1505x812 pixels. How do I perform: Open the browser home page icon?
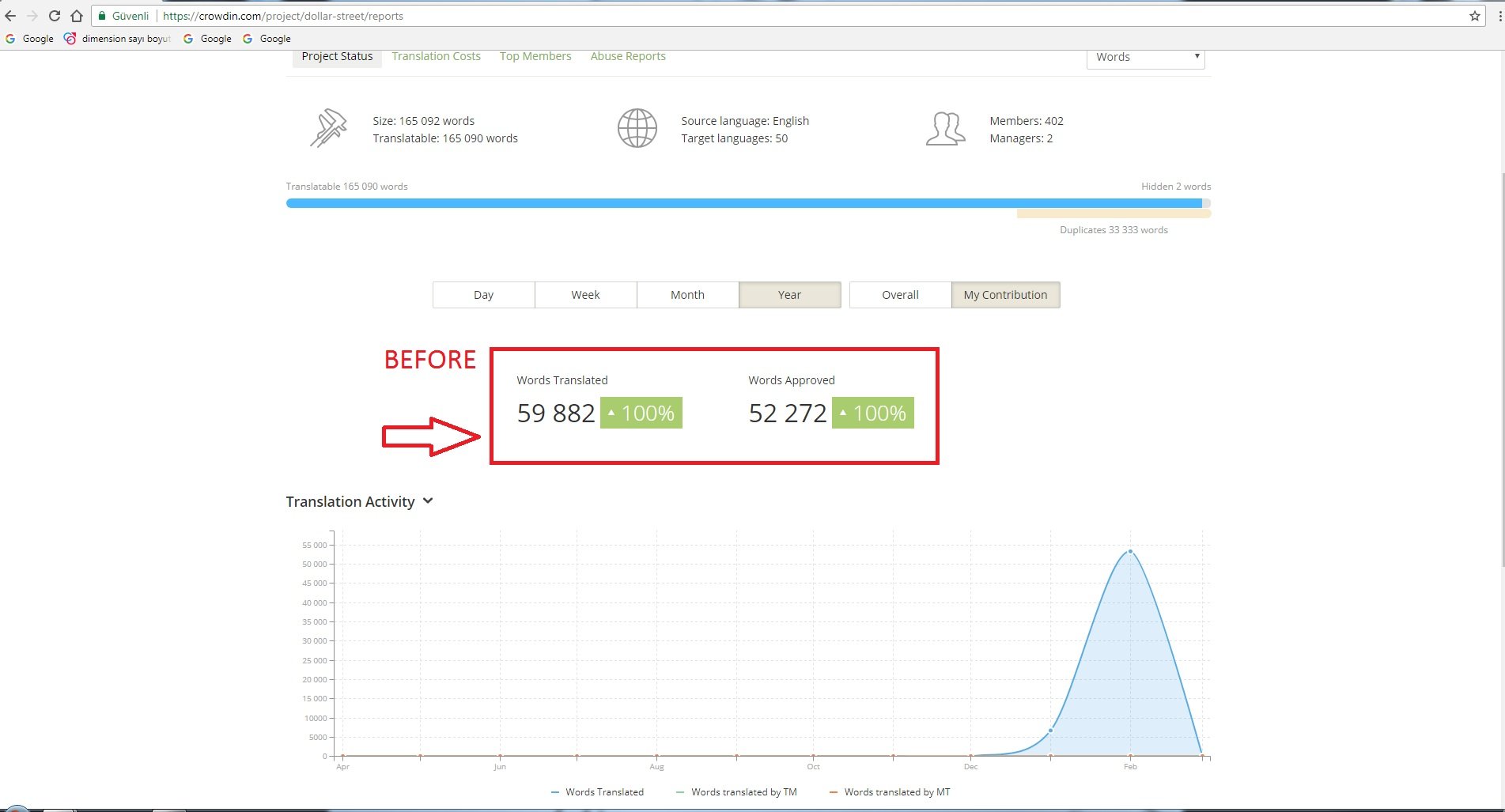pos(77,16)
